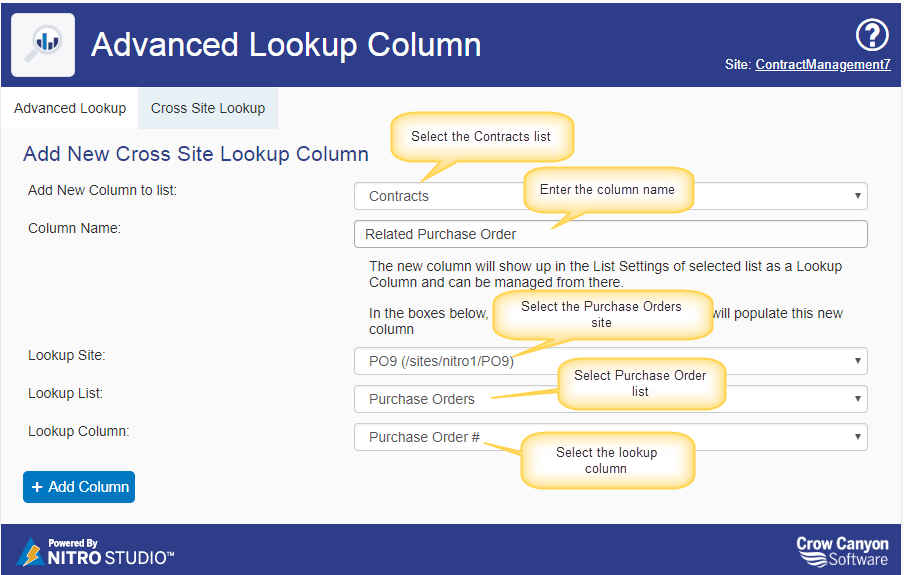Click the Add Column button
The image size is (904, 575).
79,487
